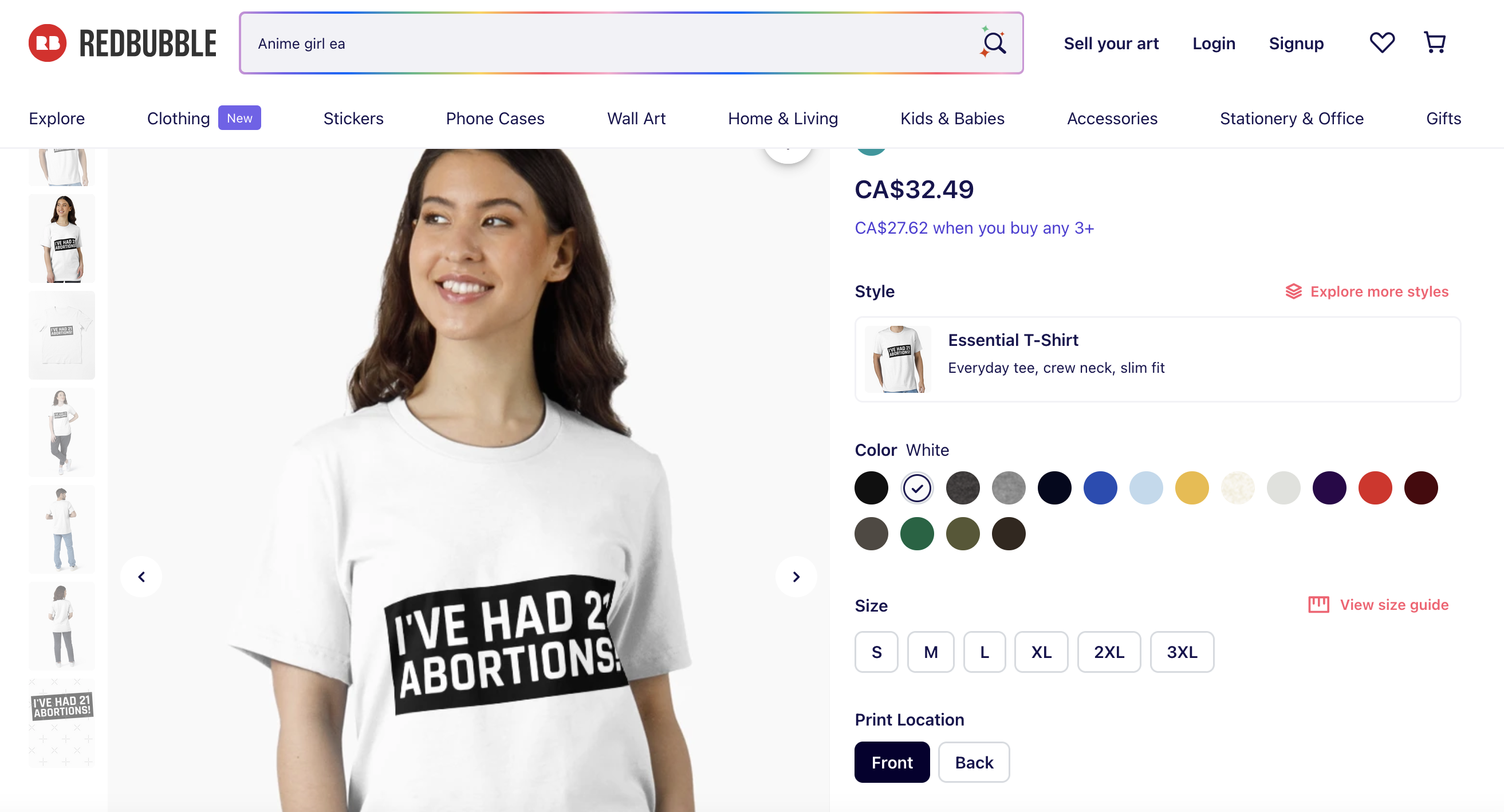Click the Explore more styles layers icon
Image resolution: width=1504 pixels, height=812 pixels.
[x=1294, y=291]
